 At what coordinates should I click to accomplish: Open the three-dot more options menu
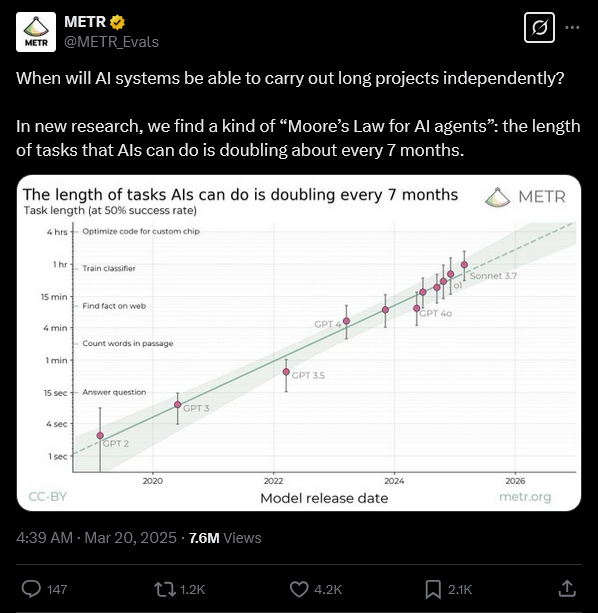(x=572, y=27)
